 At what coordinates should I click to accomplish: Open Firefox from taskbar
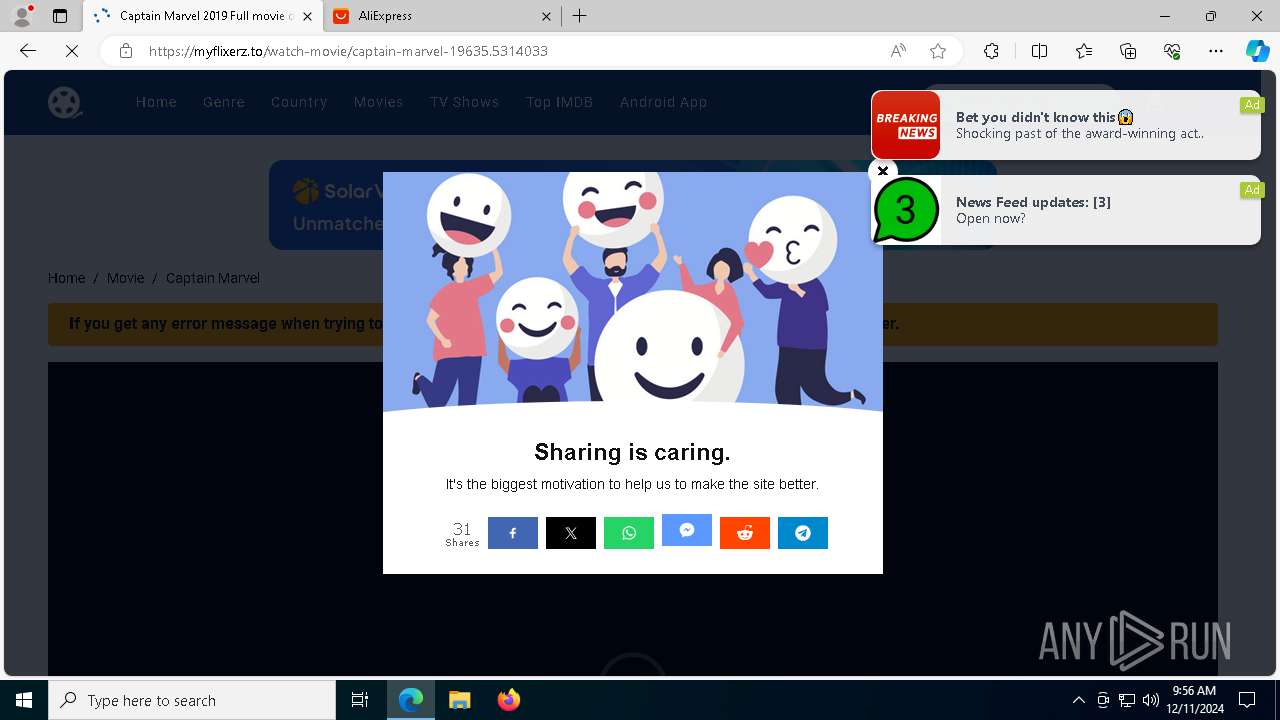tap(509, 700)
